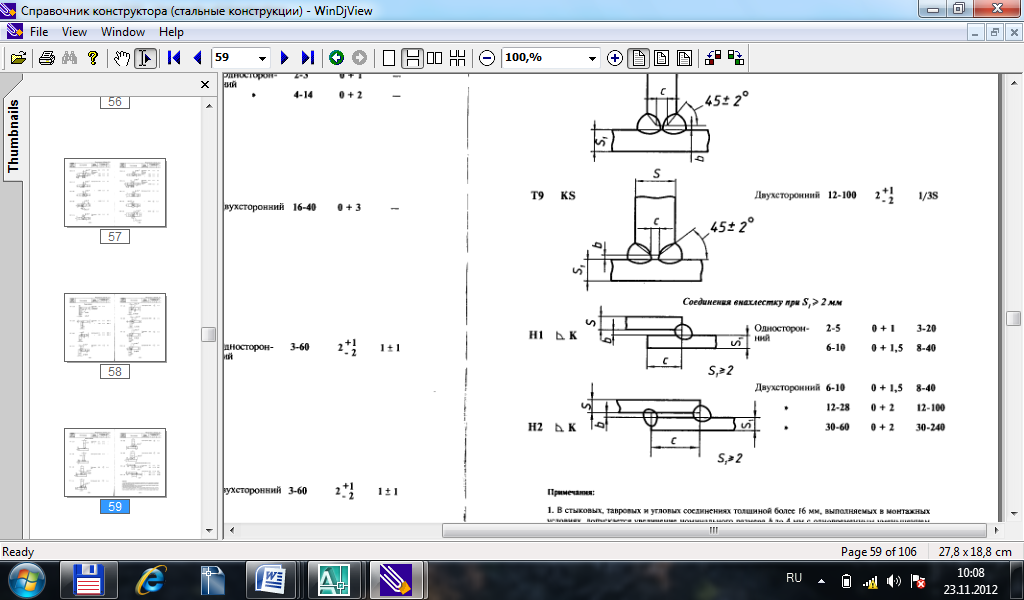This screenshot has height=600, width=1024.
Task: Switch to continuous page layout
Action: pos(411,58)
